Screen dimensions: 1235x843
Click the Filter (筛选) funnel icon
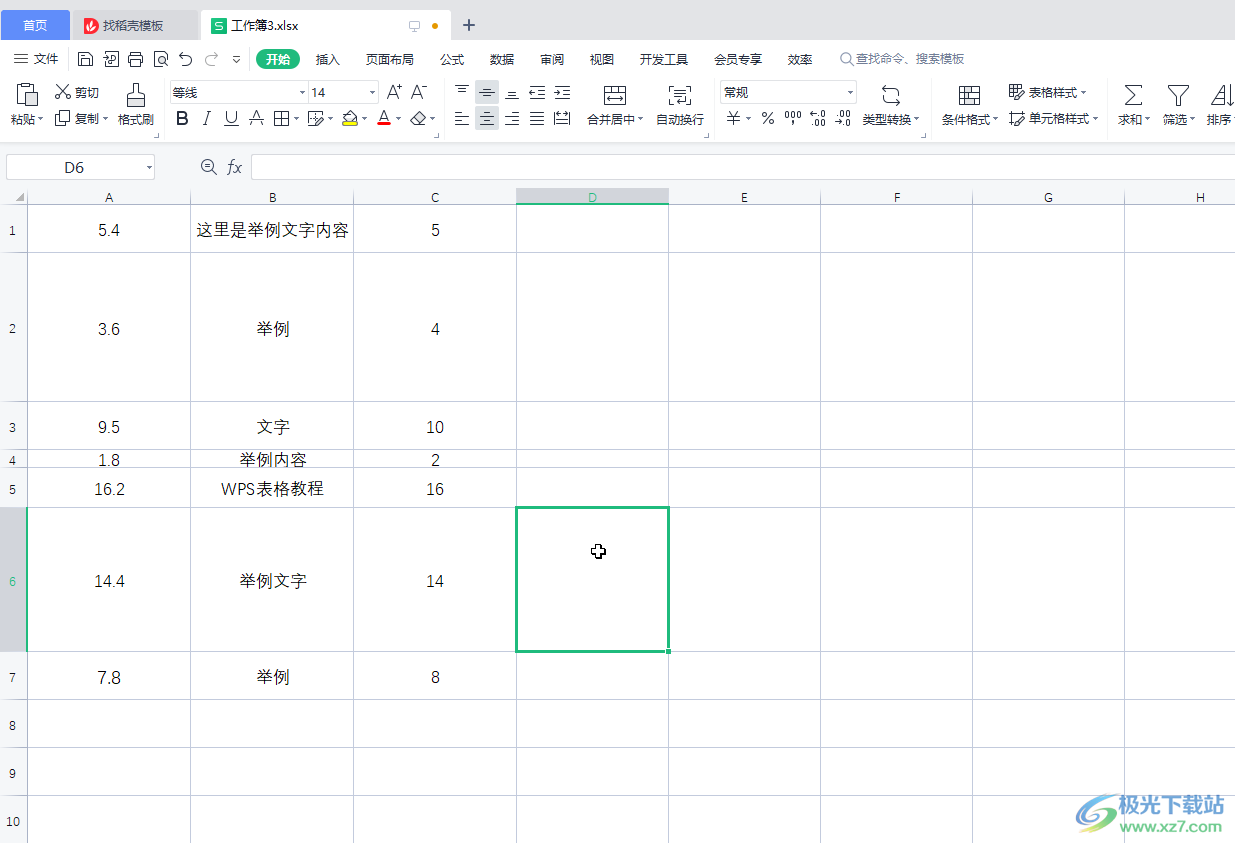pos(1179,95)
